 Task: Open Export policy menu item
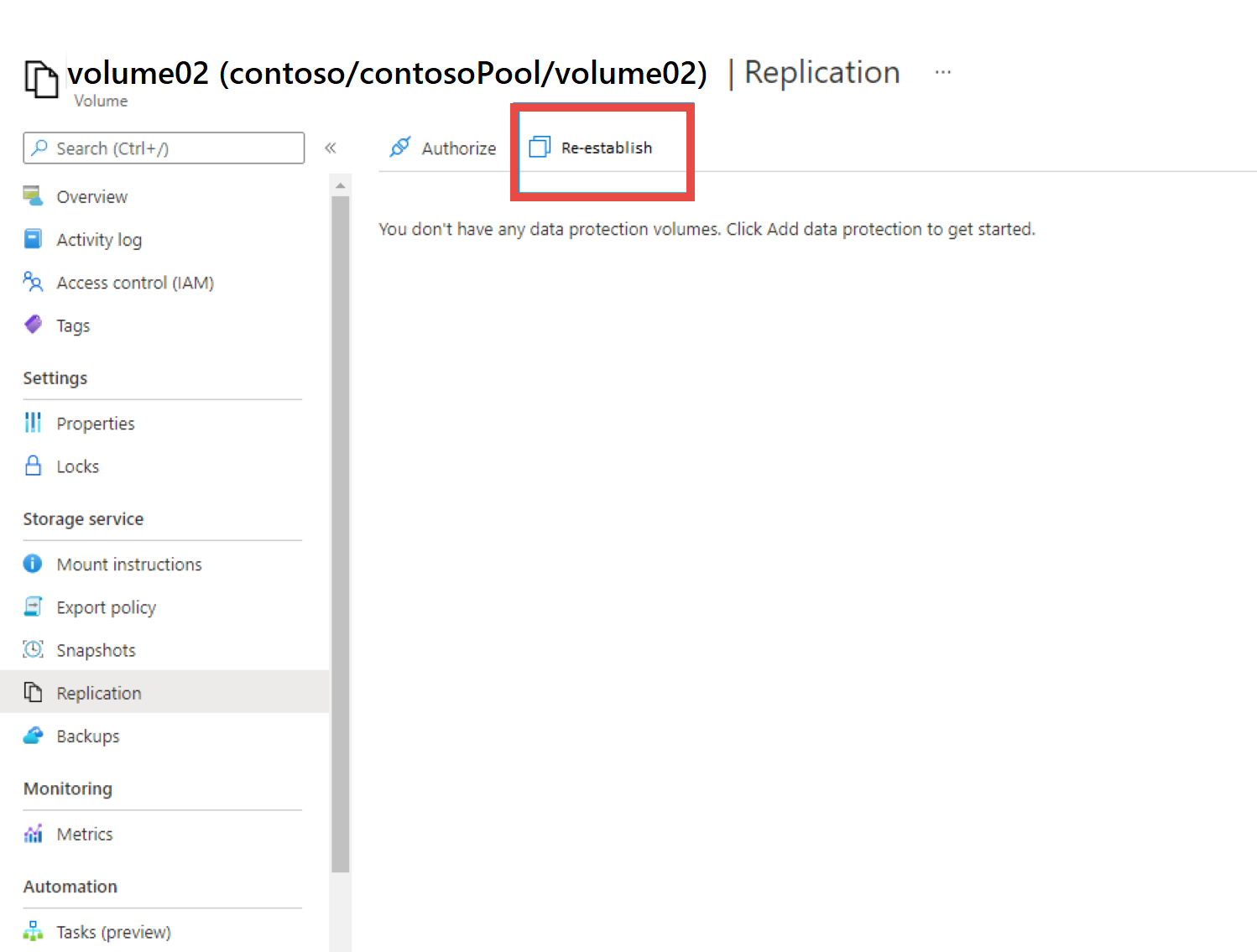[x=106, y=607]
